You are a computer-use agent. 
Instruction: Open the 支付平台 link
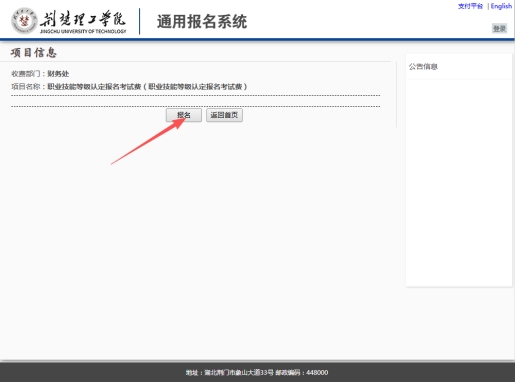point(470,6)
